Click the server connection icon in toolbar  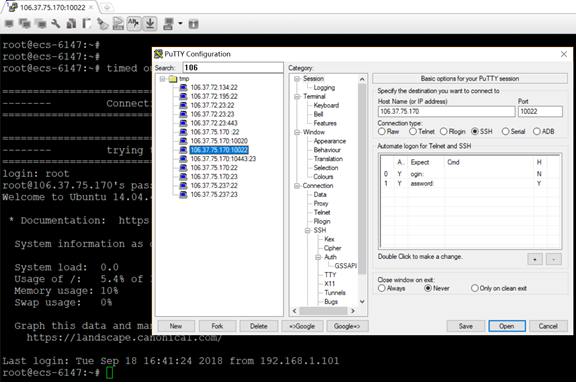[x=168, y=24]
